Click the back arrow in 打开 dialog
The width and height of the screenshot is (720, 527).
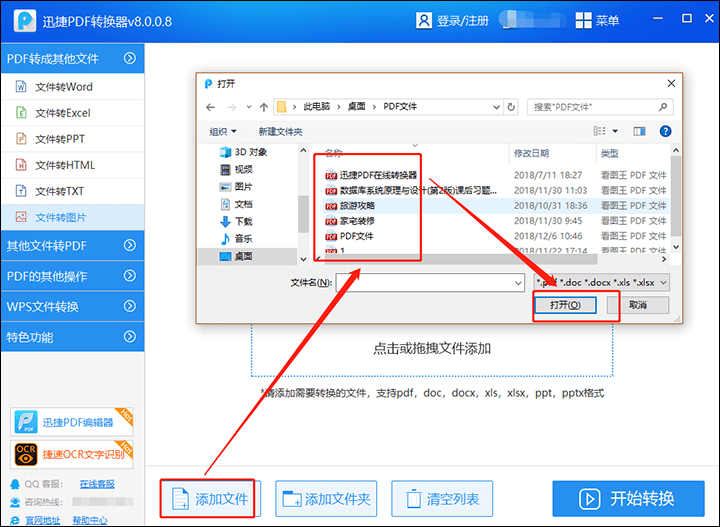pyautogui.click(x=210, y=107)
